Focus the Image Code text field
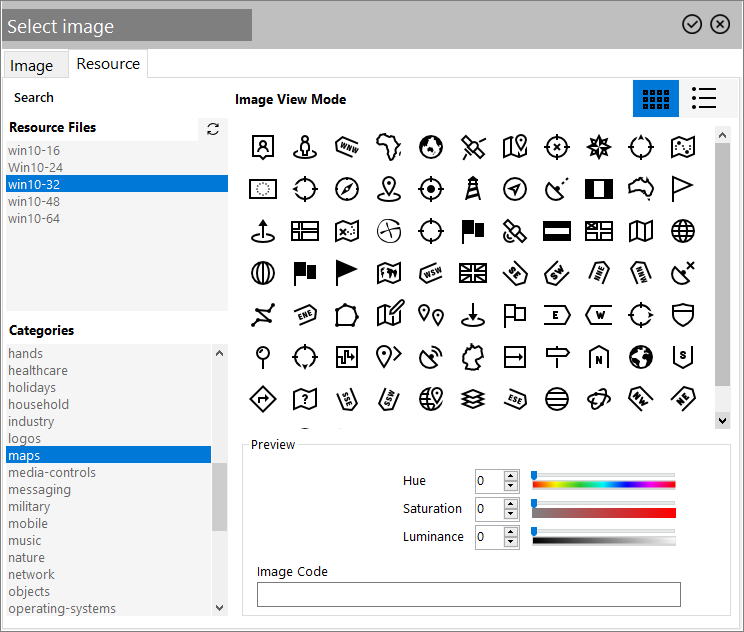Screen dimensions: 744x632 tap(468, 594)
